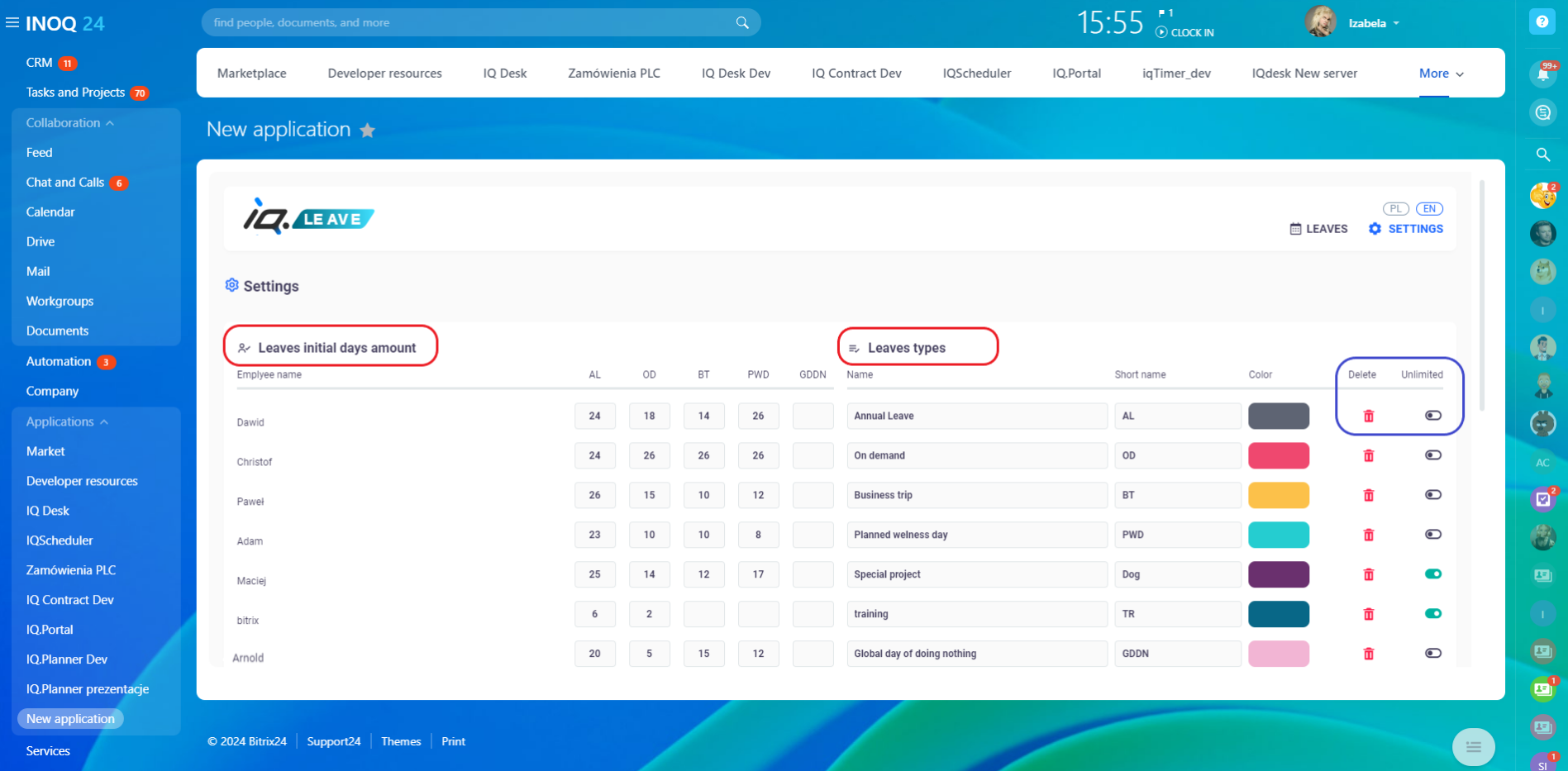Click the search icon in the right sidebar

click(1542, 155)
